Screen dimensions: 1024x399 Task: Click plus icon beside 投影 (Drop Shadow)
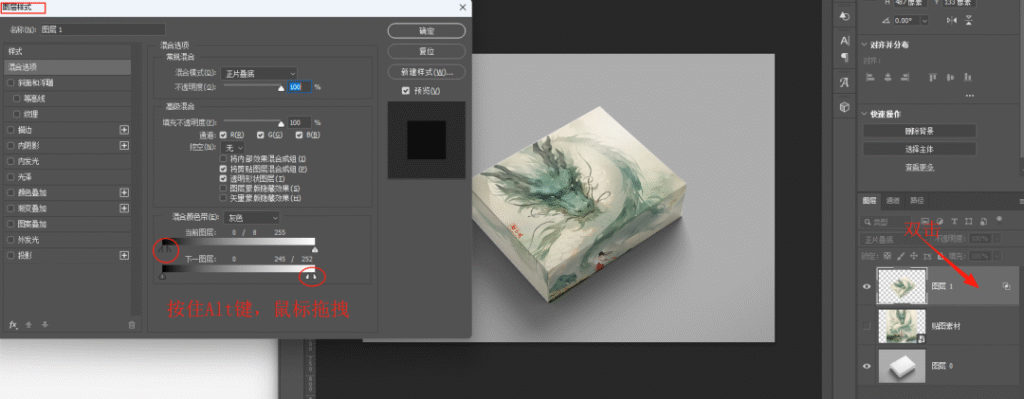[124, 255]
